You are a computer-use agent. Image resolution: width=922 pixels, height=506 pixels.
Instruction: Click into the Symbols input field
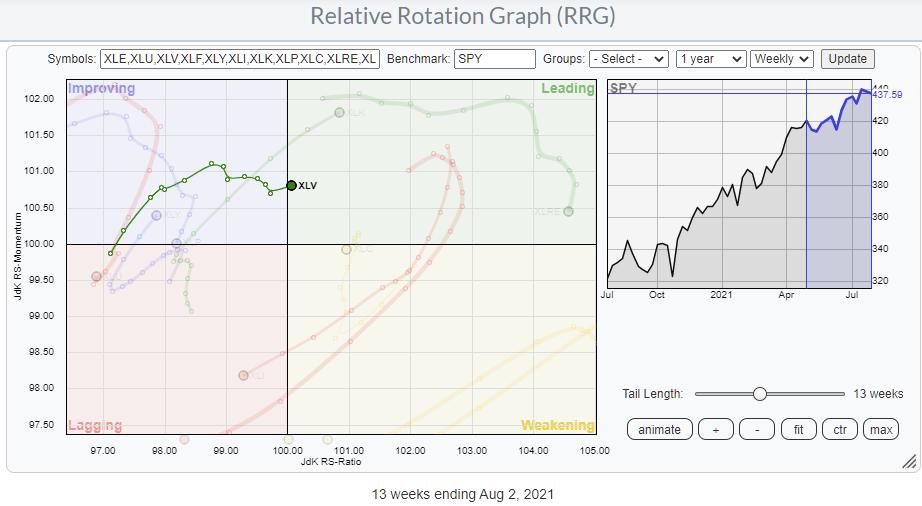pos(240,59)
